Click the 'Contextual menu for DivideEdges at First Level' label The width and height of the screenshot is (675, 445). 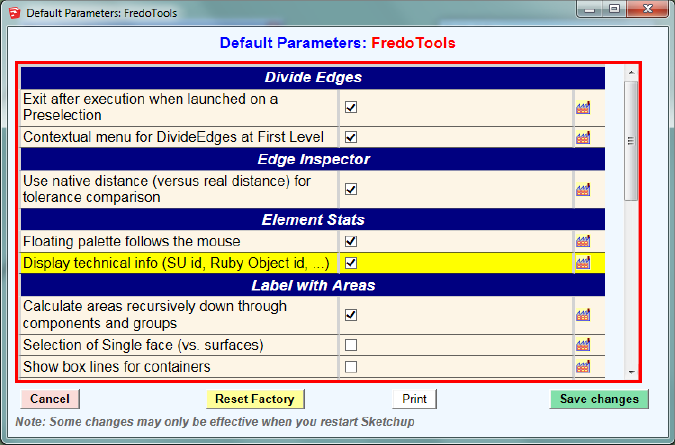click(x=173, y=137)
